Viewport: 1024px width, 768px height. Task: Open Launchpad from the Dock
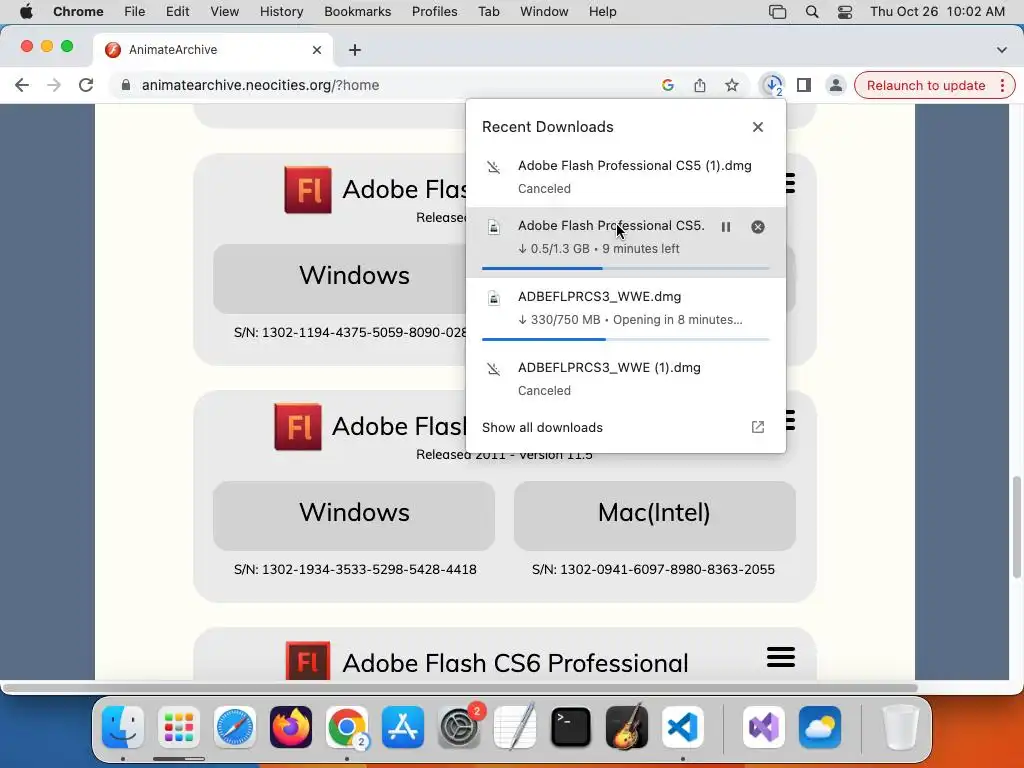pos(179,727)
